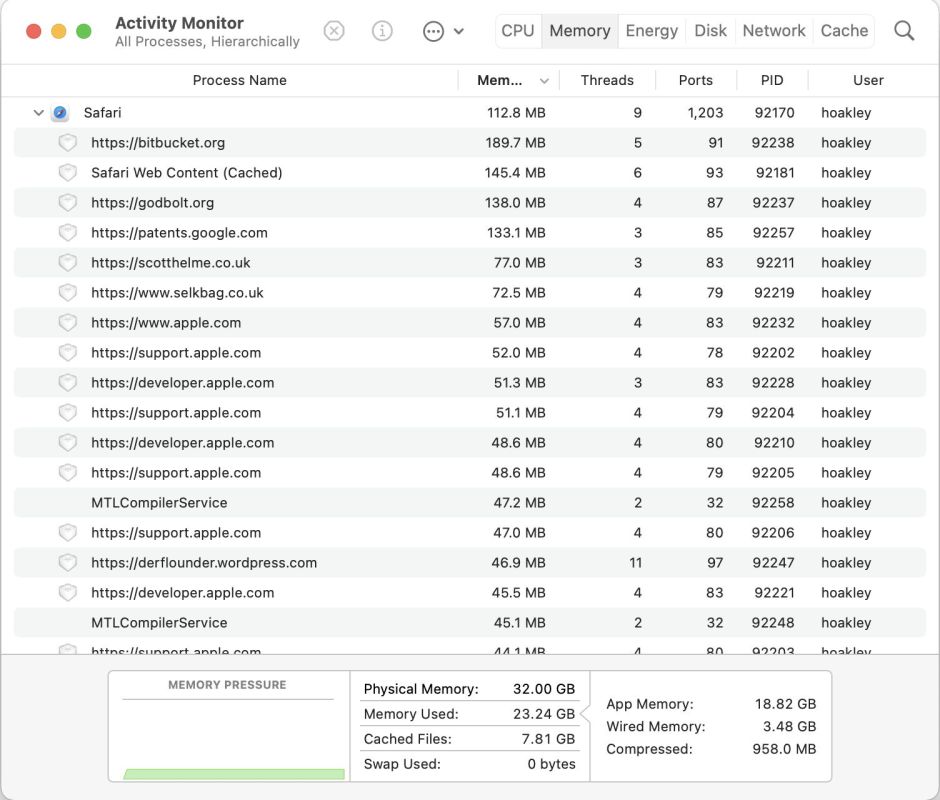Click the green Memory Pressure graph
The image size is (940, 800).
pos(233,773)
